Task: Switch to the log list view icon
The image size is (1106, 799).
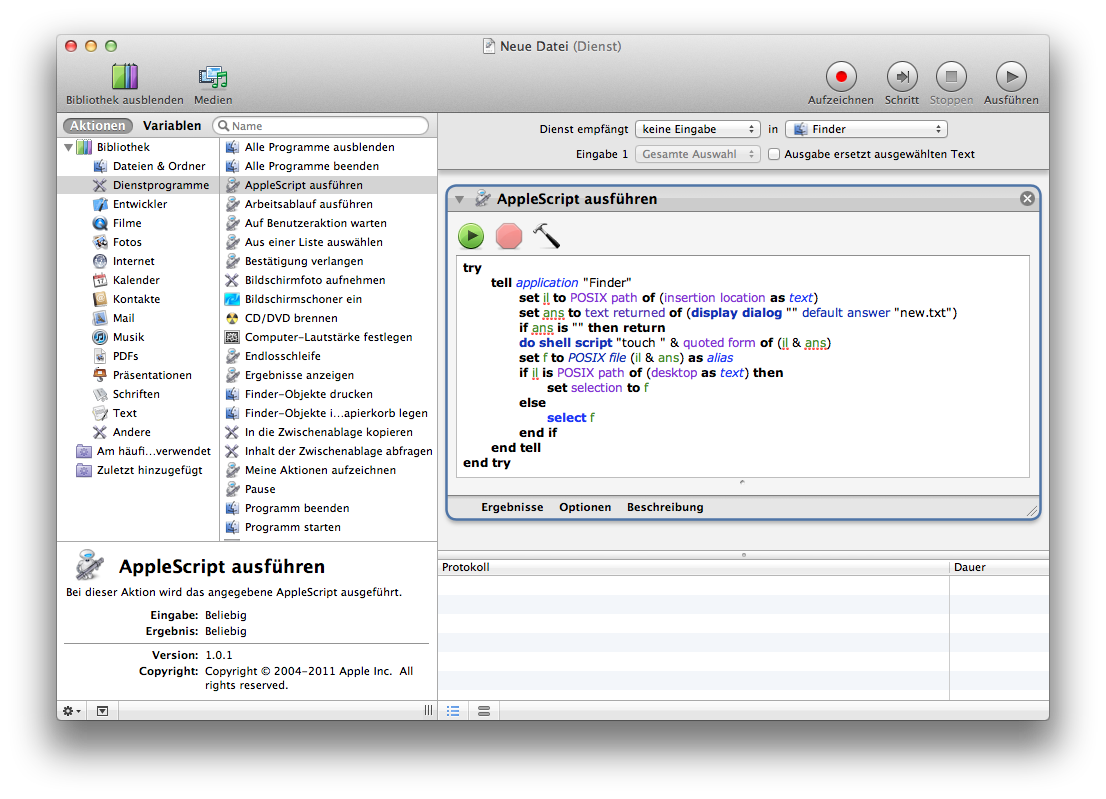Action: (x=453, y=711)
